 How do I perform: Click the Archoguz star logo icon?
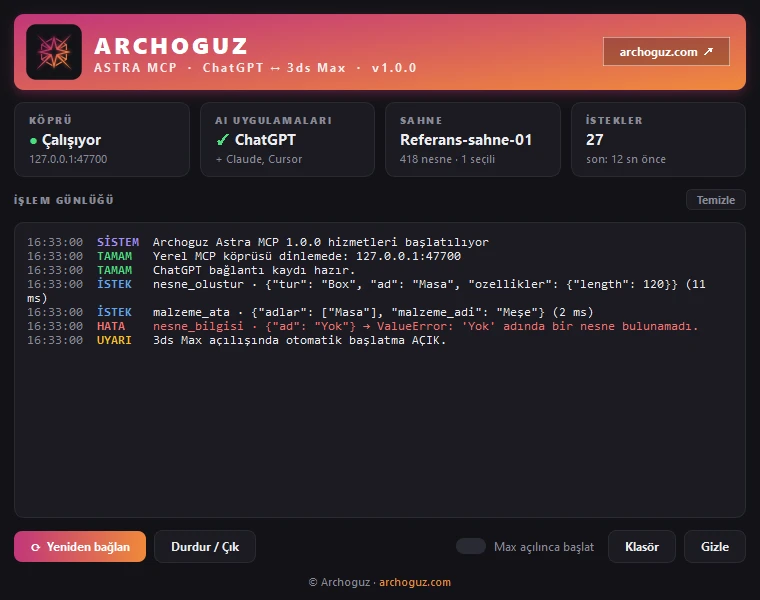(x=54, y=52)
